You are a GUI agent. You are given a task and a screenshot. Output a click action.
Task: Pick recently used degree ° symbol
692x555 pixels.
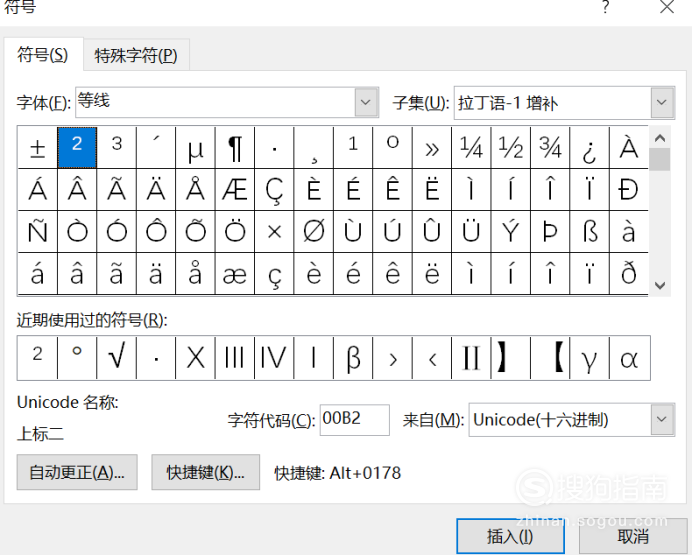pos(77,358)
